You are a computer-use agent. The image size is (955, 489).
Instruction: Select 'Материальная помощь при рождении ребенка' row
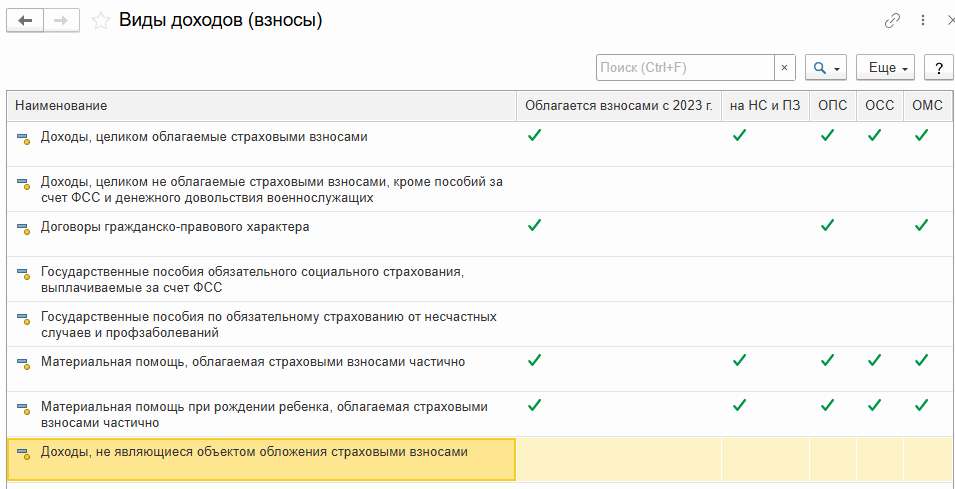[x=479, y=414]
